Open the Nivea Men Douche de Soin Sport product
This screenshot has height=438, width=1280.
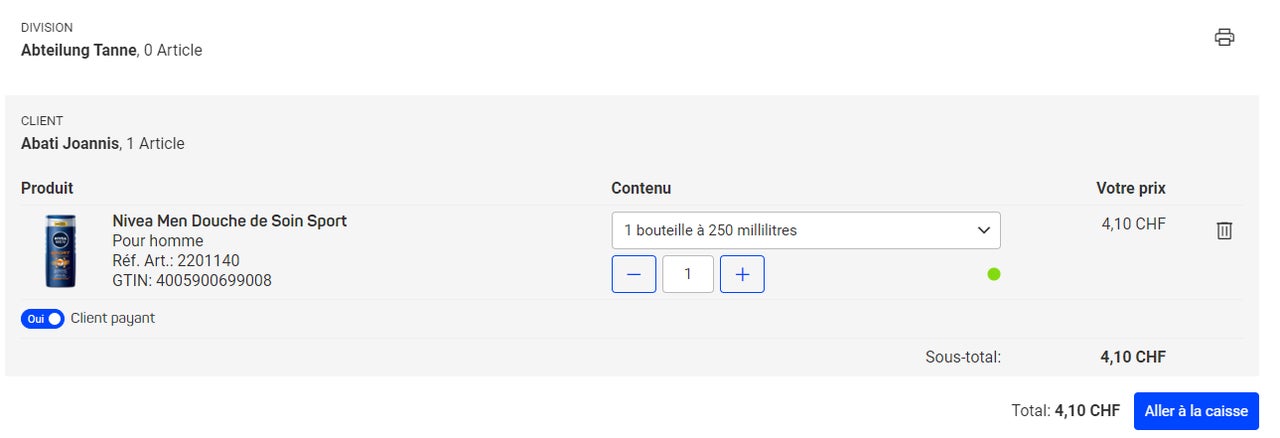click(x=230, y=221)
